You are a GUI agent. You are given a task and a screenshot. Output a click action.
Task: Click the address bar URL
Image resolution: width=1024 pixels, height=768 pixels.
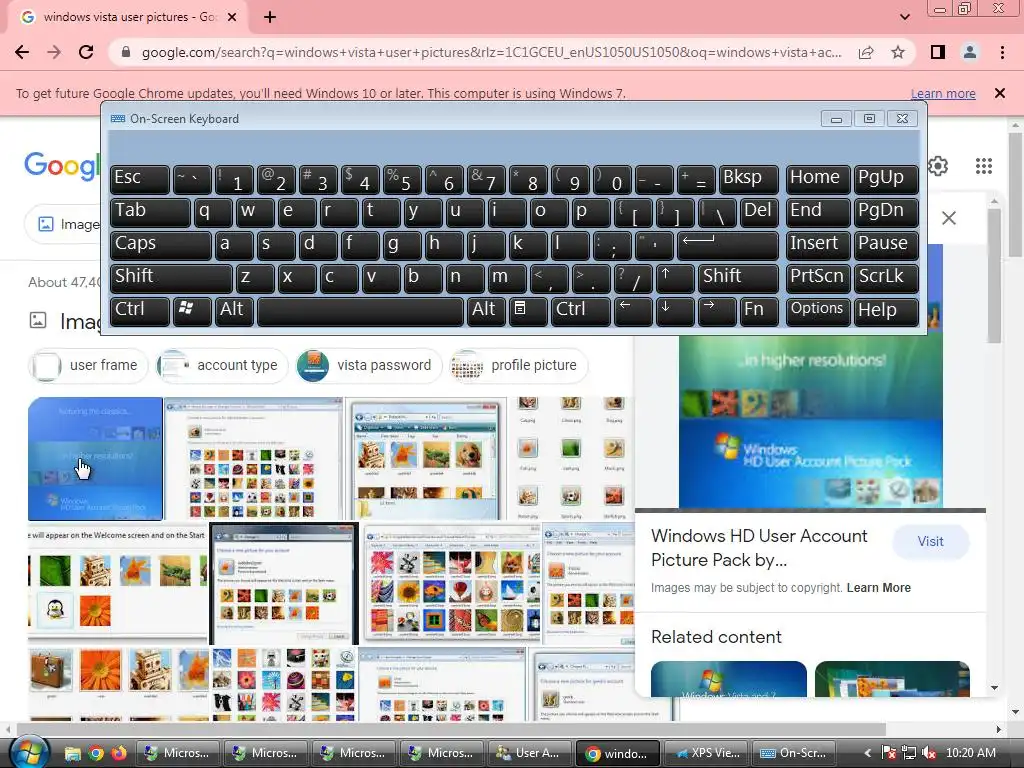pyautogui.click(x=491, y=52)
